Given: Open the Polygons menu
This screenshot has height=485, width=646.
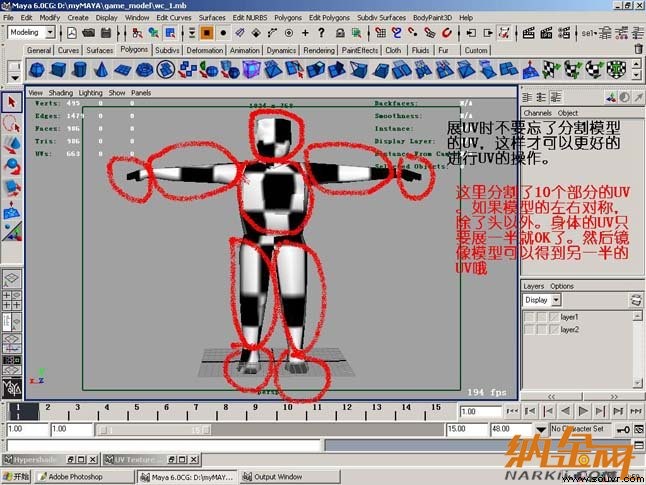Looking at the screenshot, I should click(288, 17).
